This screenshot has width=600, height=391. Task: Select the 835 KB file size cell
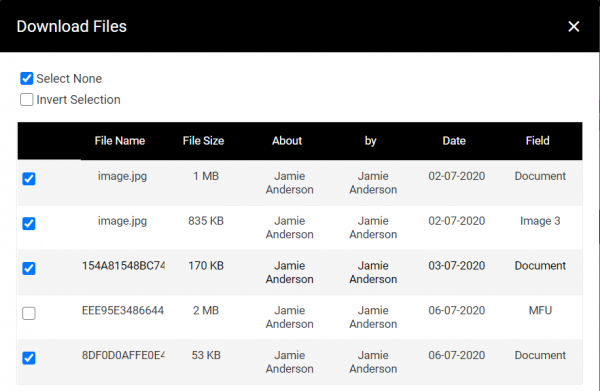pyautogui.click(x=206, y=221)
